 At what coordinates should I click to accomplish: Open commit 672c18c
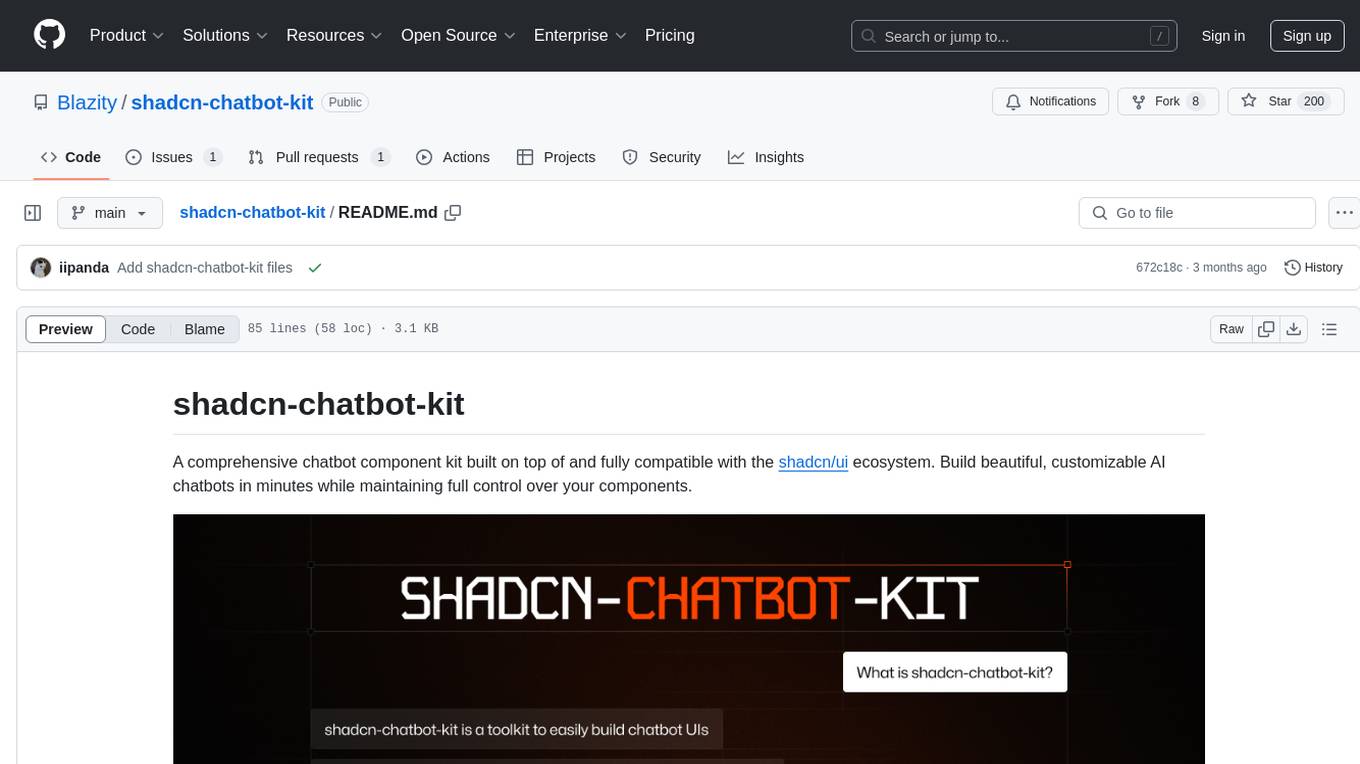[x=1159, y=268]
